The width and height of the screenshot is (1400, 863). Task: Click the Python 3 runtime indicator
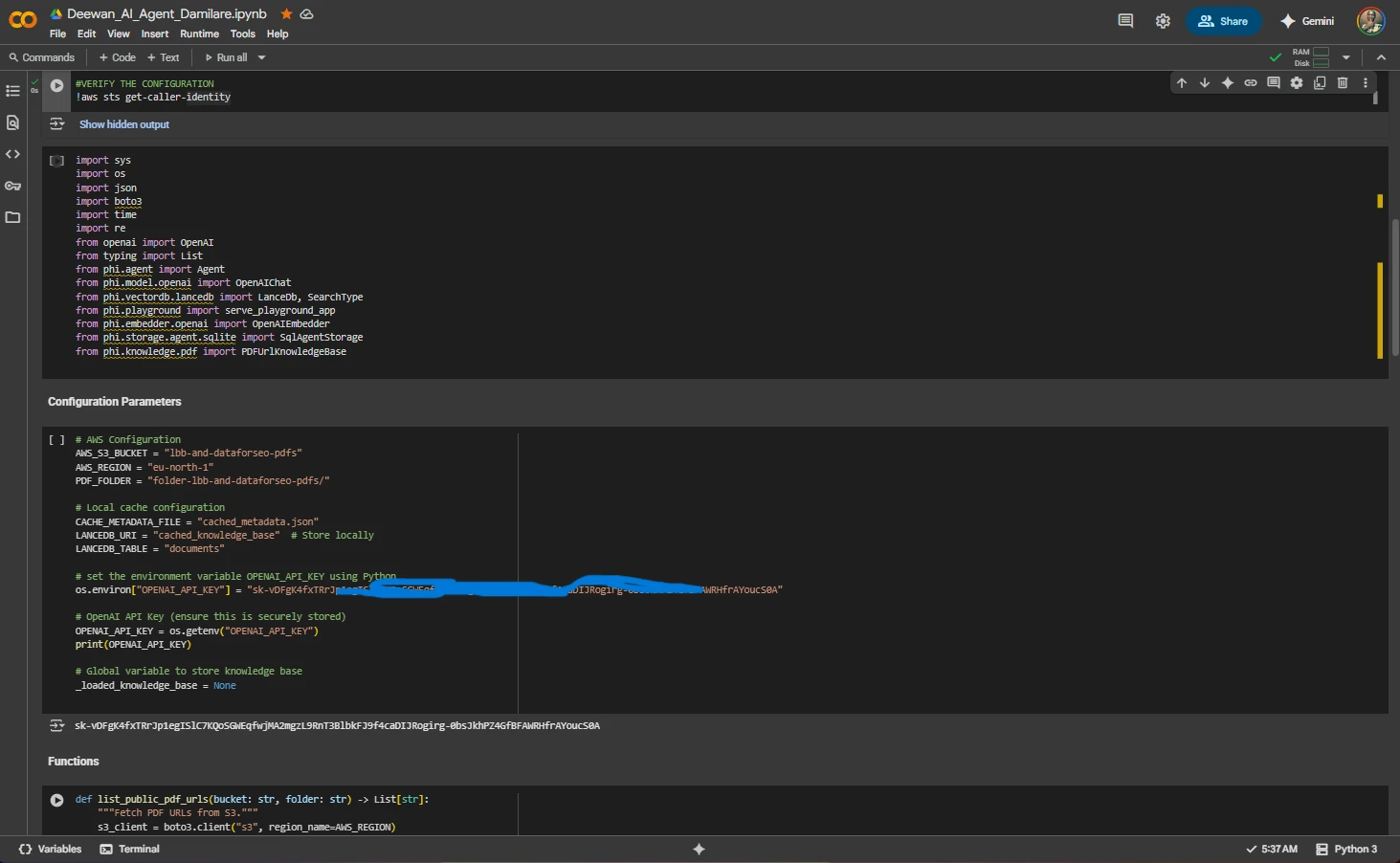(x=1346, y=849)
